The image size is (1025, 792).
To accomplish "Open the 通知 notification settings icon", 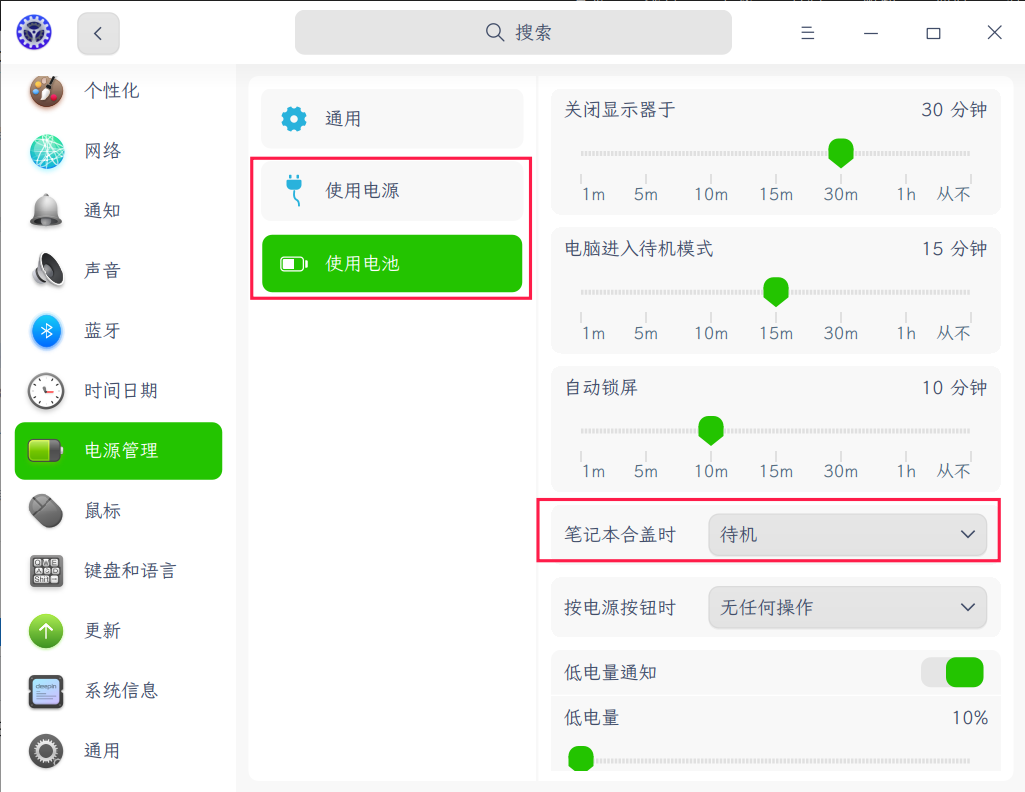I will pyautogui.click(x=44, y=210).
